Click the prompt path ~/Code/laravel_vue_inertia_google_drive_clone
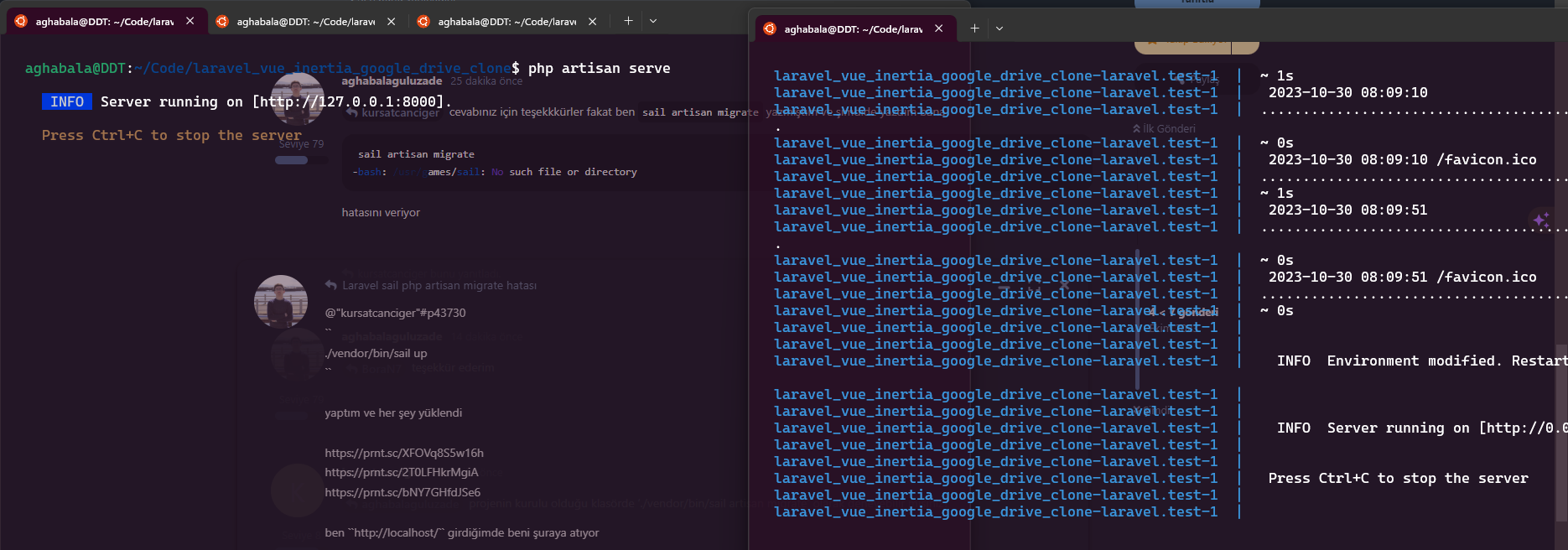The image size is (1568, 550). 323,68
